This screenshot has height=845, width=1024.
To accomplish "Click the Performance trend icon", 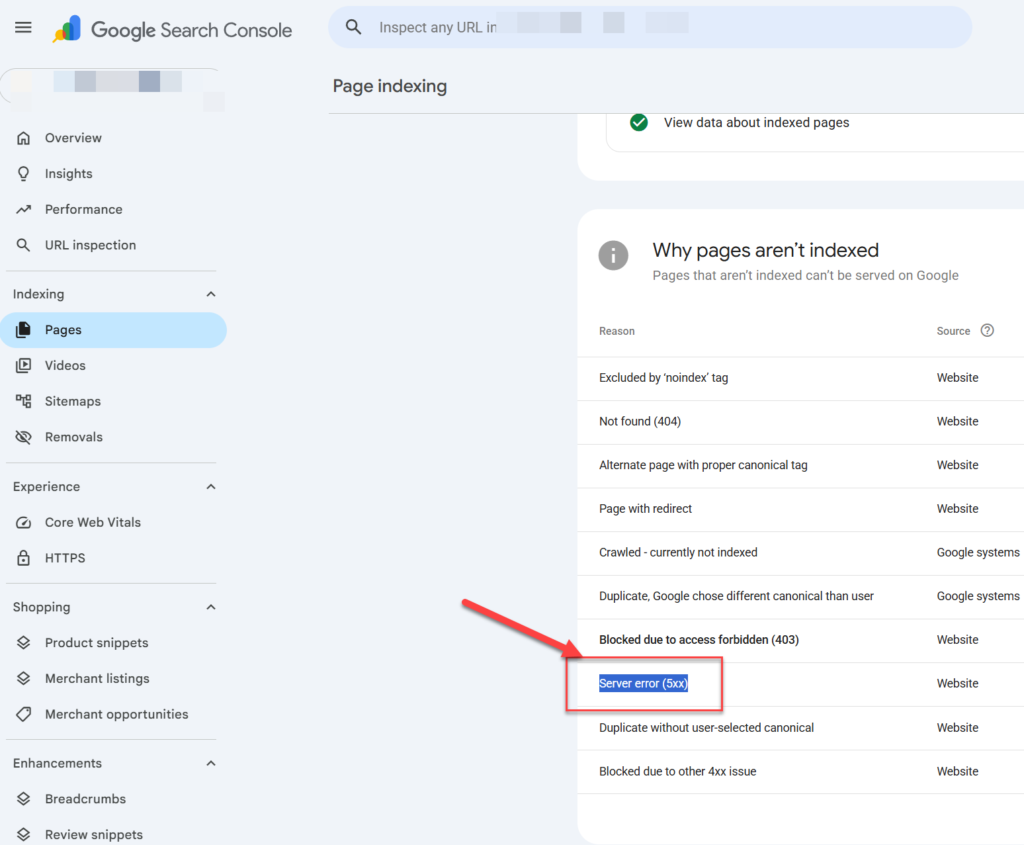I will coord(24,210).
